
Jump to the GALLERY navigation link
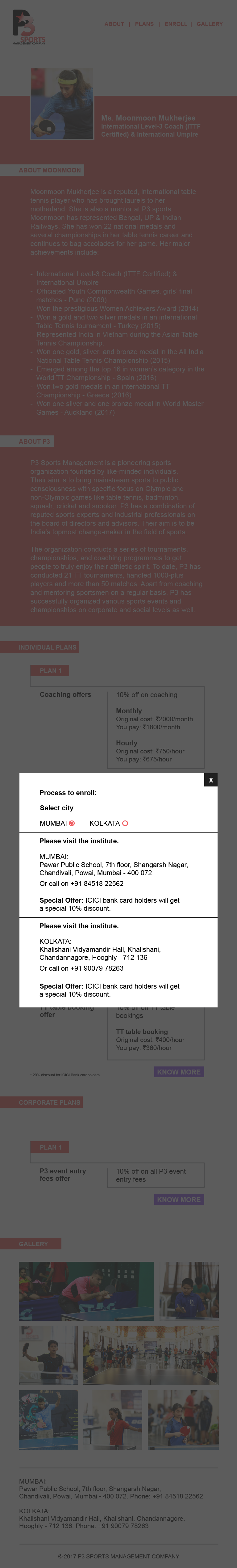[210, 24]
